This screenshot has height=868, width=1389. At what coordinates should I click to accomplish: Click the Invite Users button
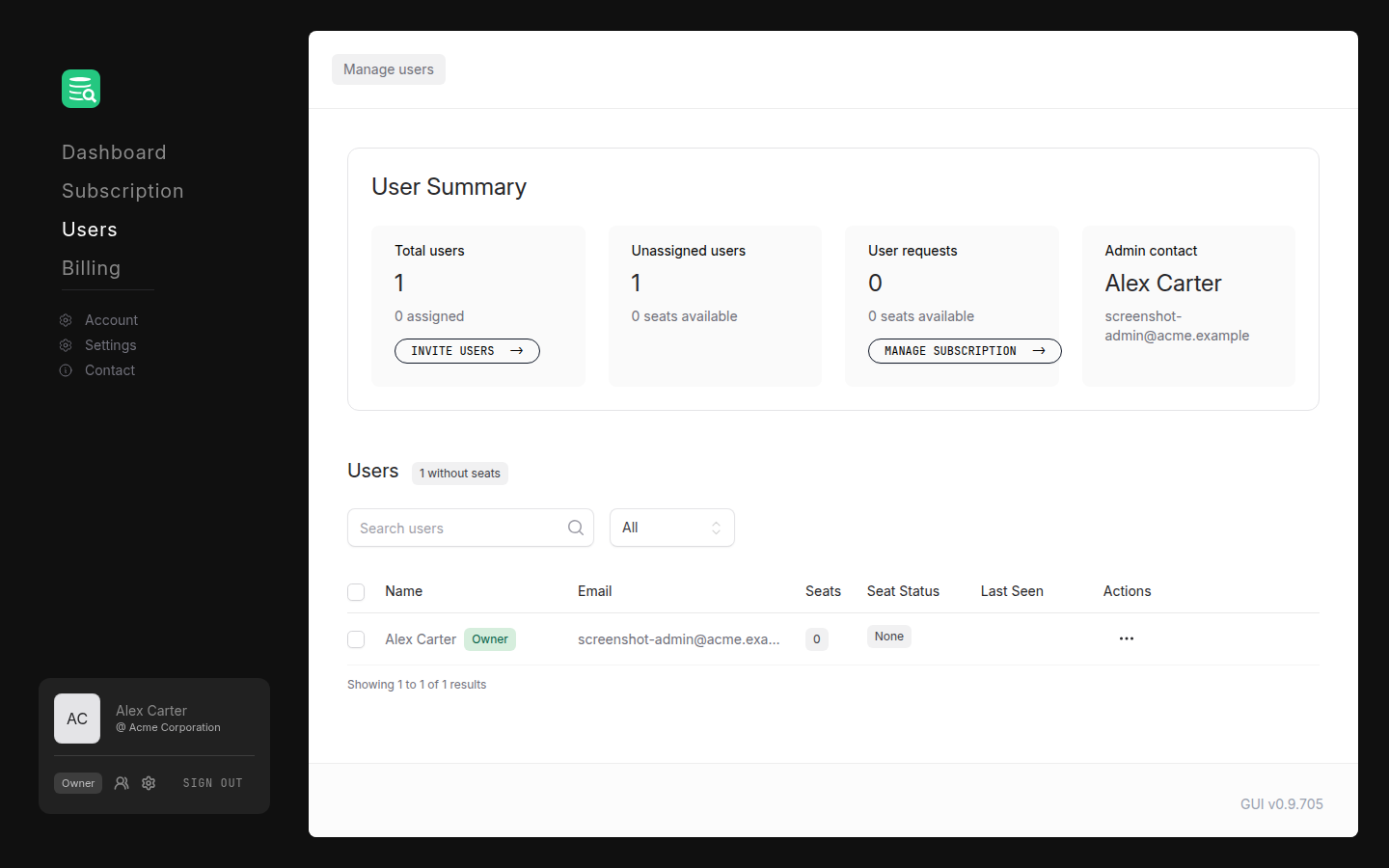pyautogui.click(x=467, y=351)
